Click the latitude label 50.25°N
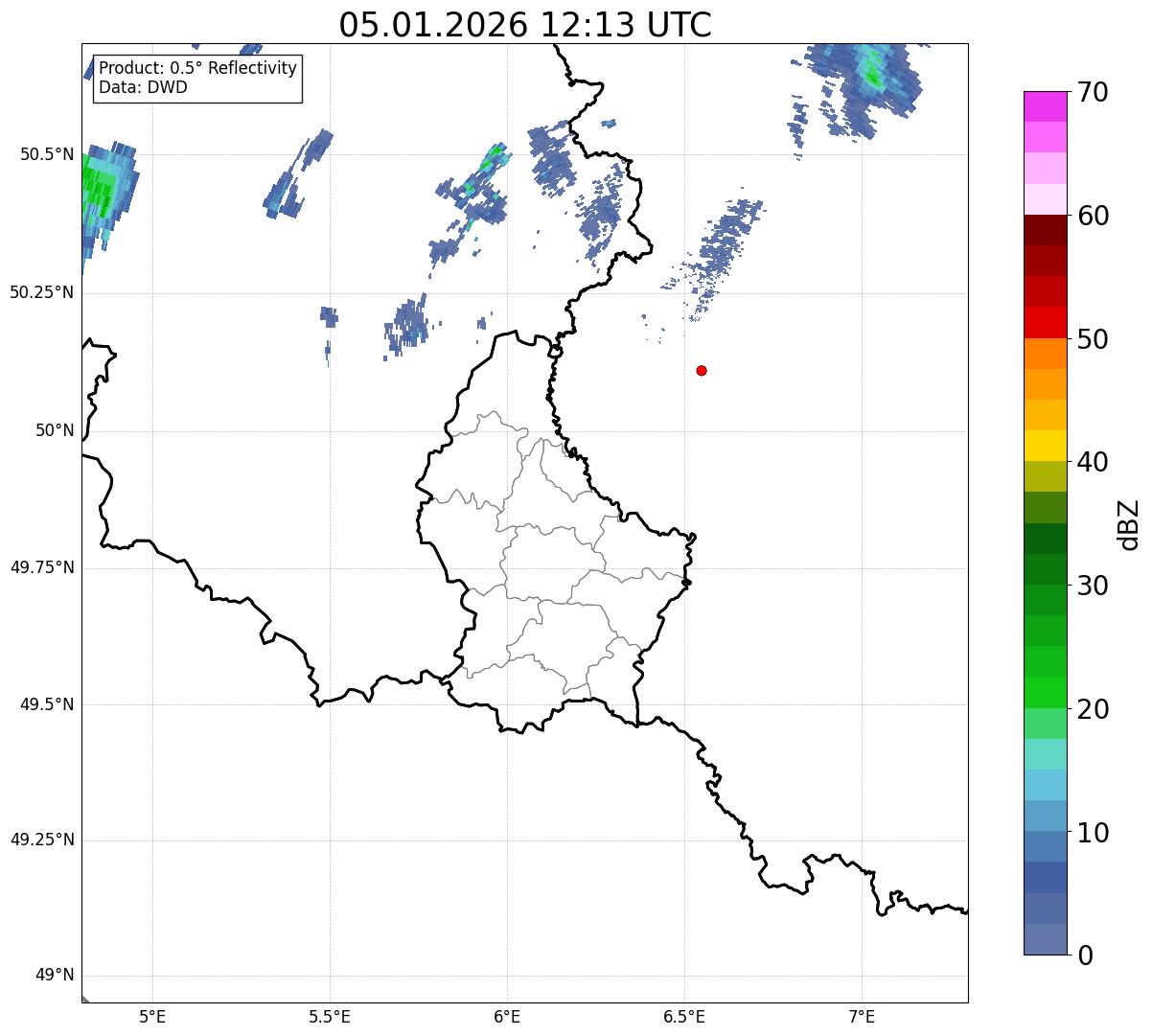The width and height of the screenshot is (1152, 1036). (x=42, y=292)
